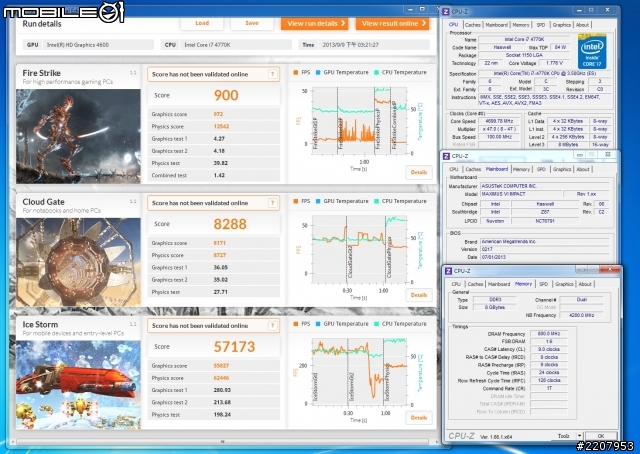Open Details for the Ice Storm graph
This screenshot has width=640, height=454.
tap(419, 418)
